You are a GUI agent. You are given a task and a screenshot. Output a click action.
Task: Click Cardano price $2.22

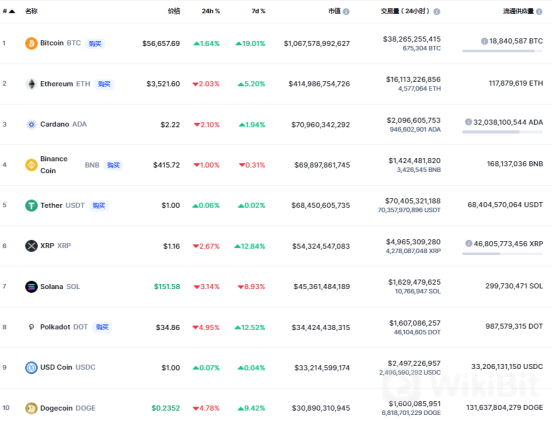[170, 124]
